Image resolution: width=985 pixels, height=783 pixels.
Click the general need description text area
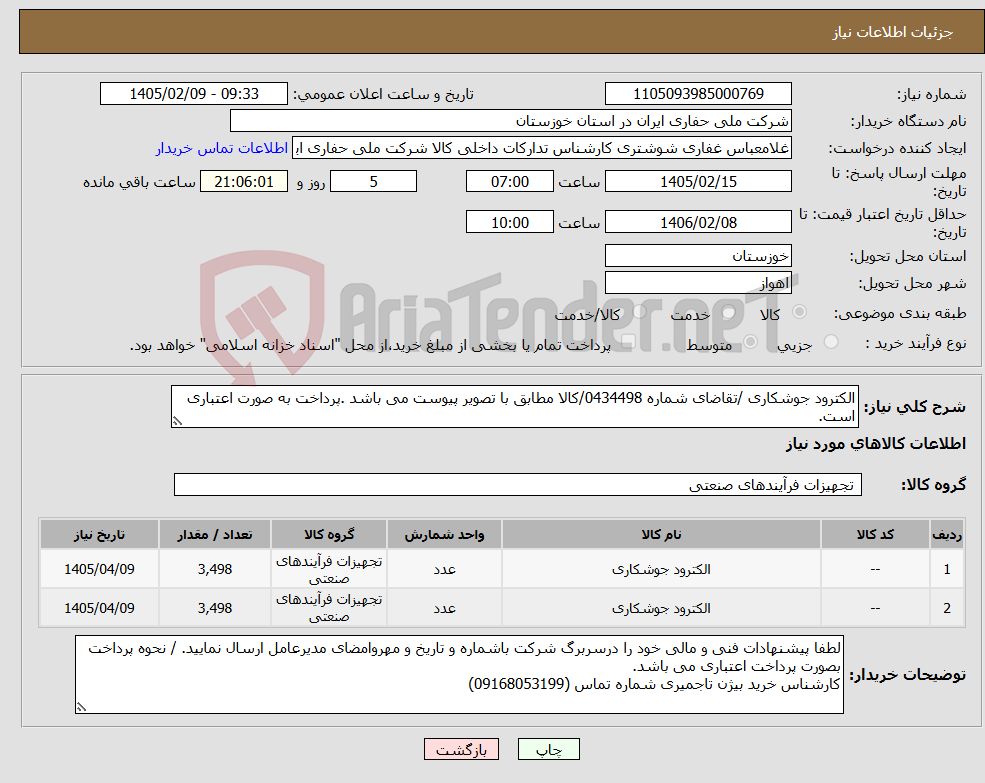click(514, 407)
